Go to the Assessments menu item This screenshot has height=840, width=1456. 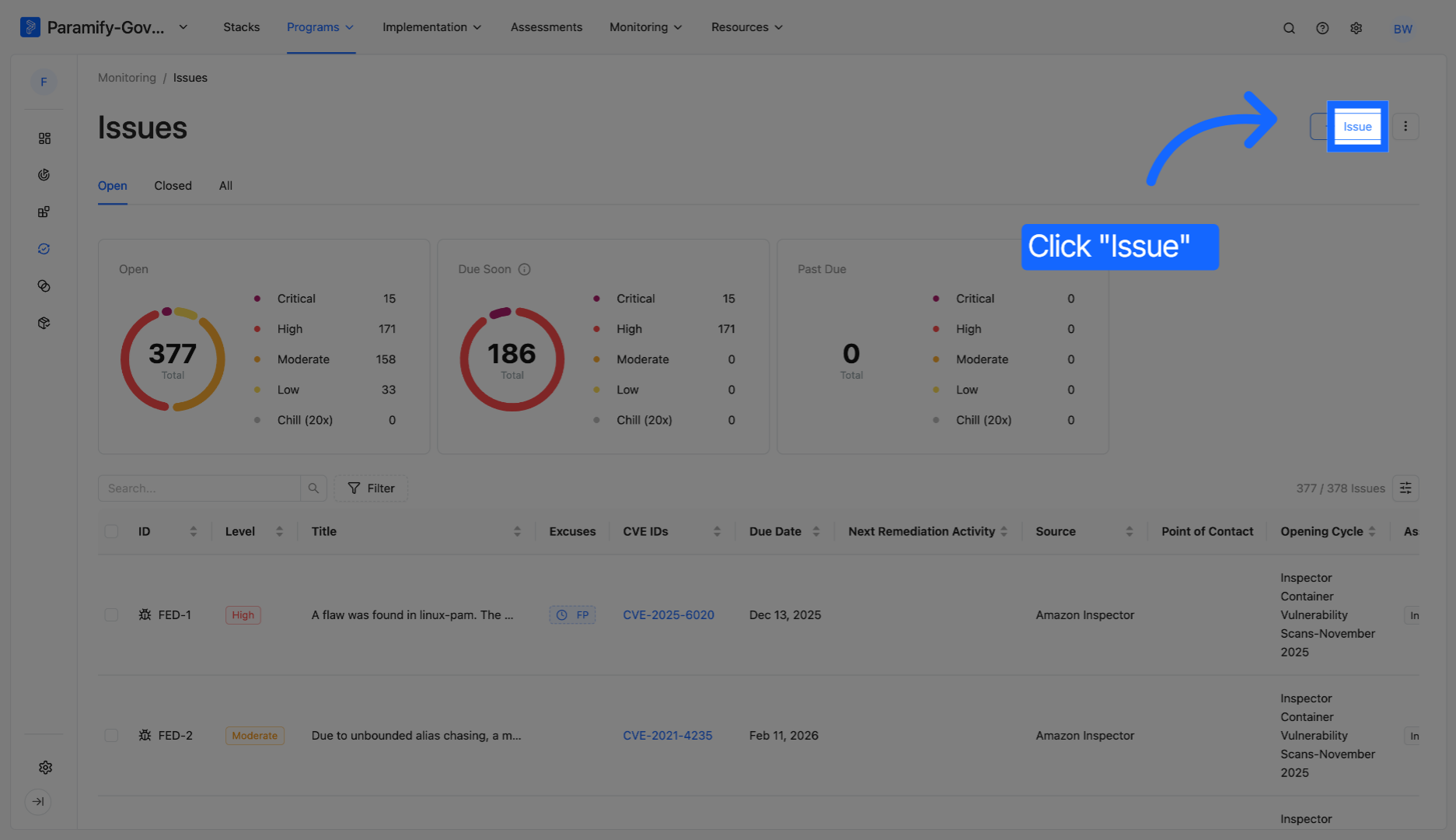546,27
